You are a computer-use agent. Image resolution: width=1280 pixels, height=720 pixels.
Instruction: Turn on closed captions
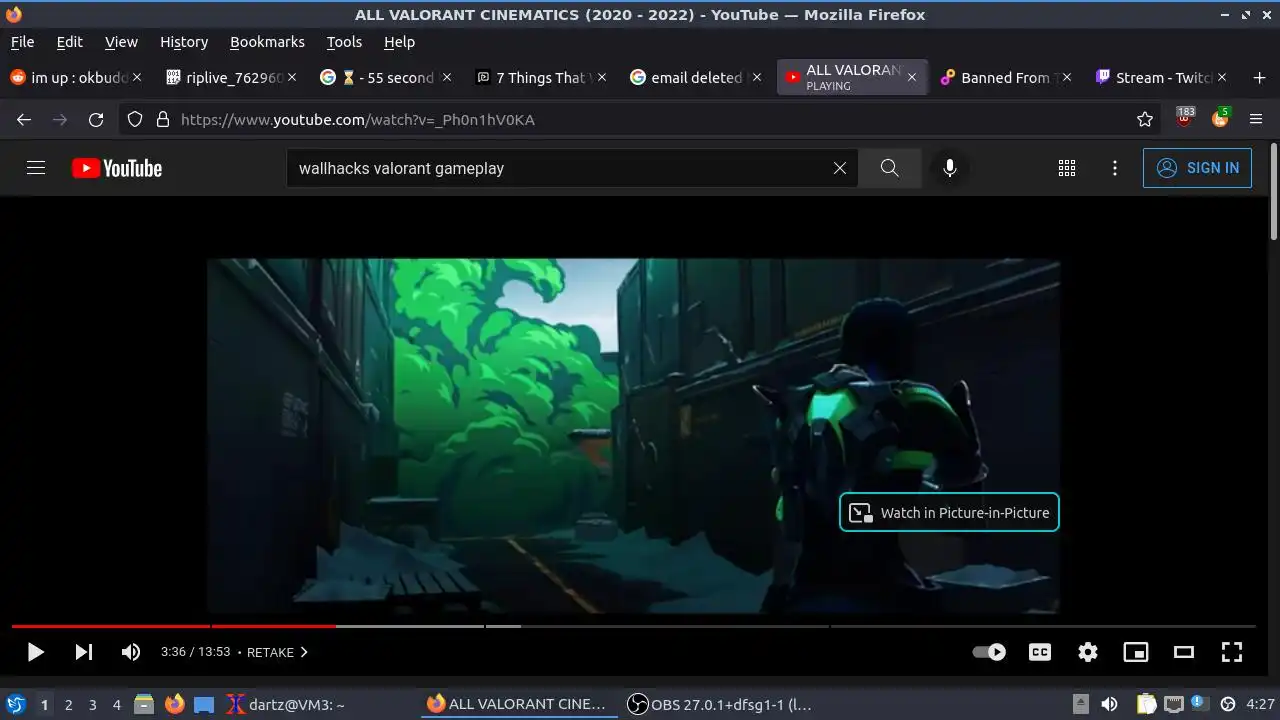pyautogui.click(x=1040, y=652)
